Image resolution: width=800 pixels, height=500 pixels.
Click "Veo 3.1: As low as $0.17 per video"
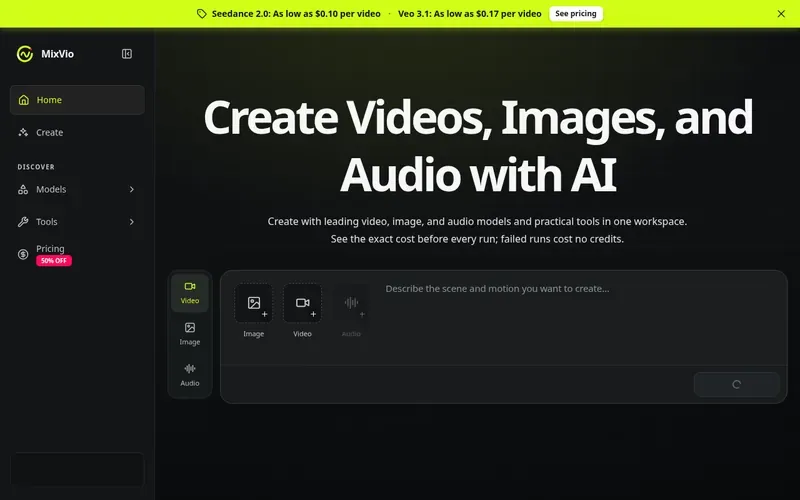click(469, 14)
